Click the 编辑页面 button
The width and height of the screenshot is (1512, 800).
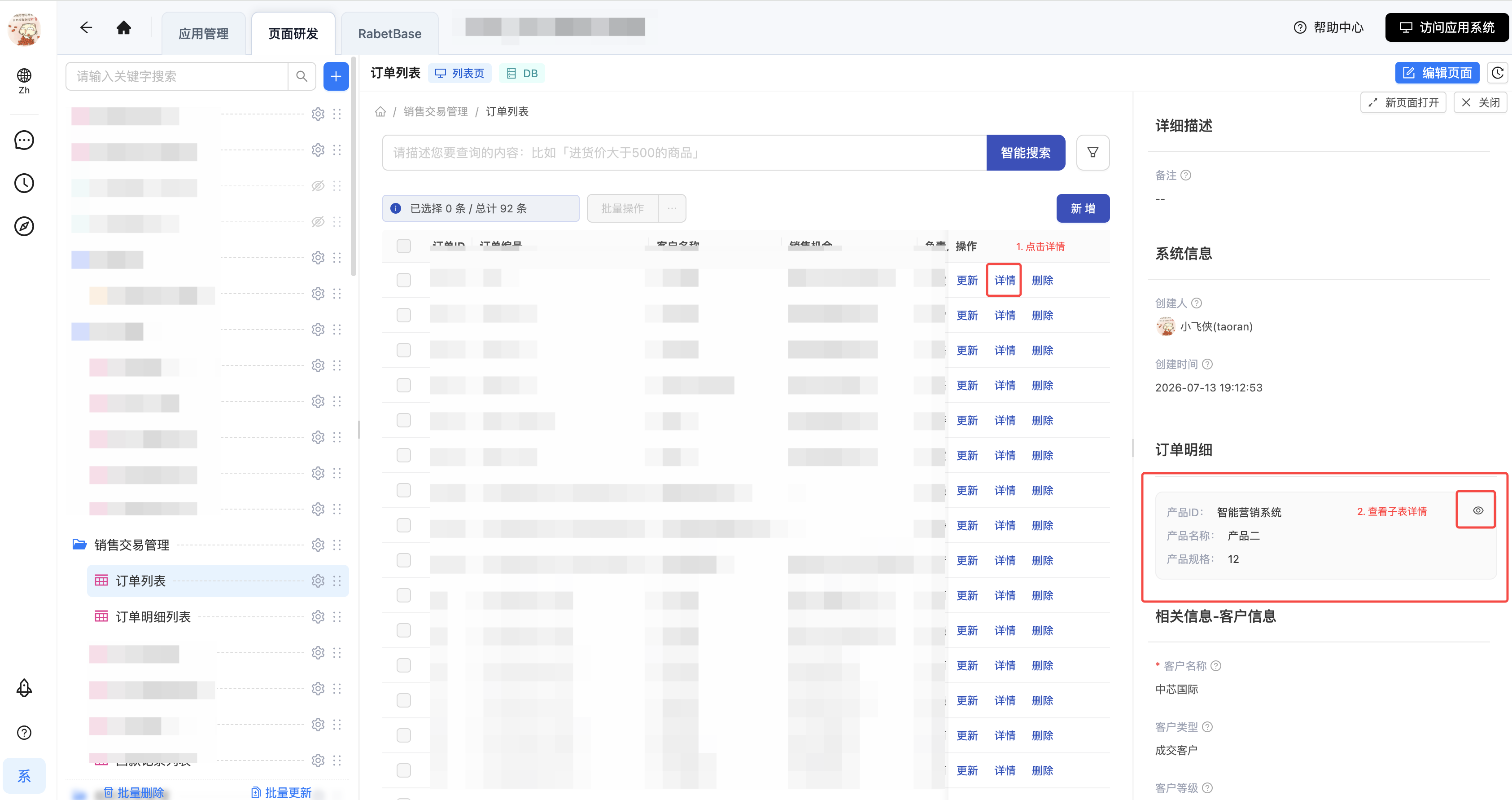tap(1437, 73)
